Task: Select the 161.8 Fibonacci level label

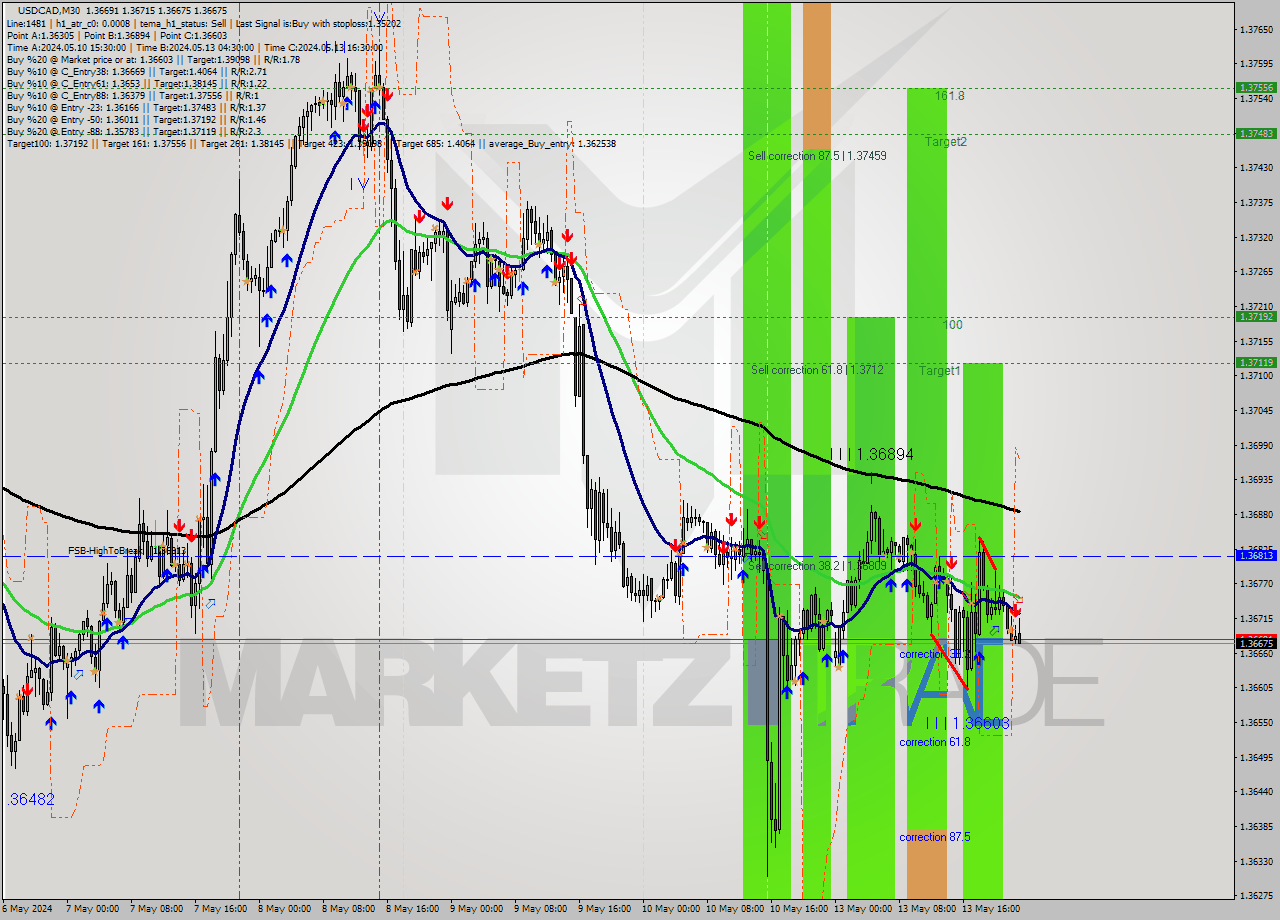Action: [950, 96]
